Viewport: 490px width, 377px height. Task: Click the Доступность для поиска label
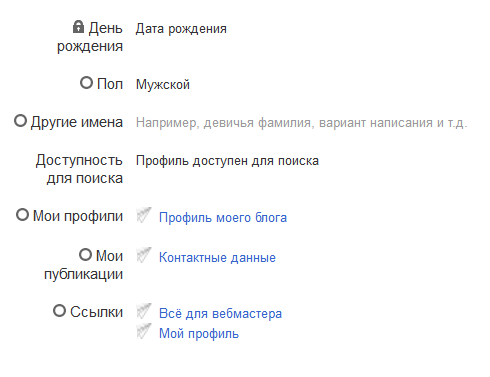point(79,169)
